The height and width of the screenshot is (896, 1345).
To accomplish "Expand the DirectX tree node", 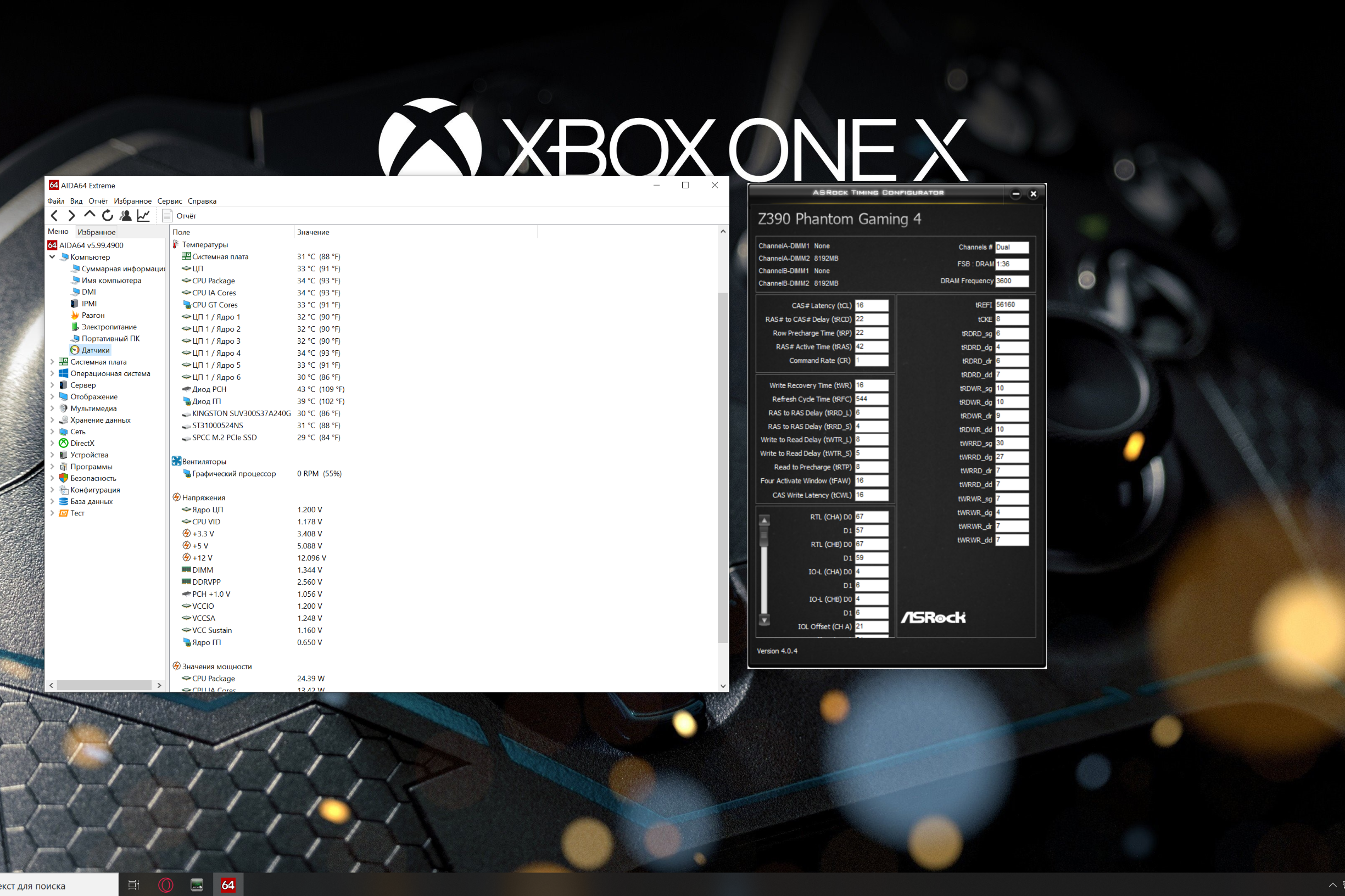I will tap(53, 444).
